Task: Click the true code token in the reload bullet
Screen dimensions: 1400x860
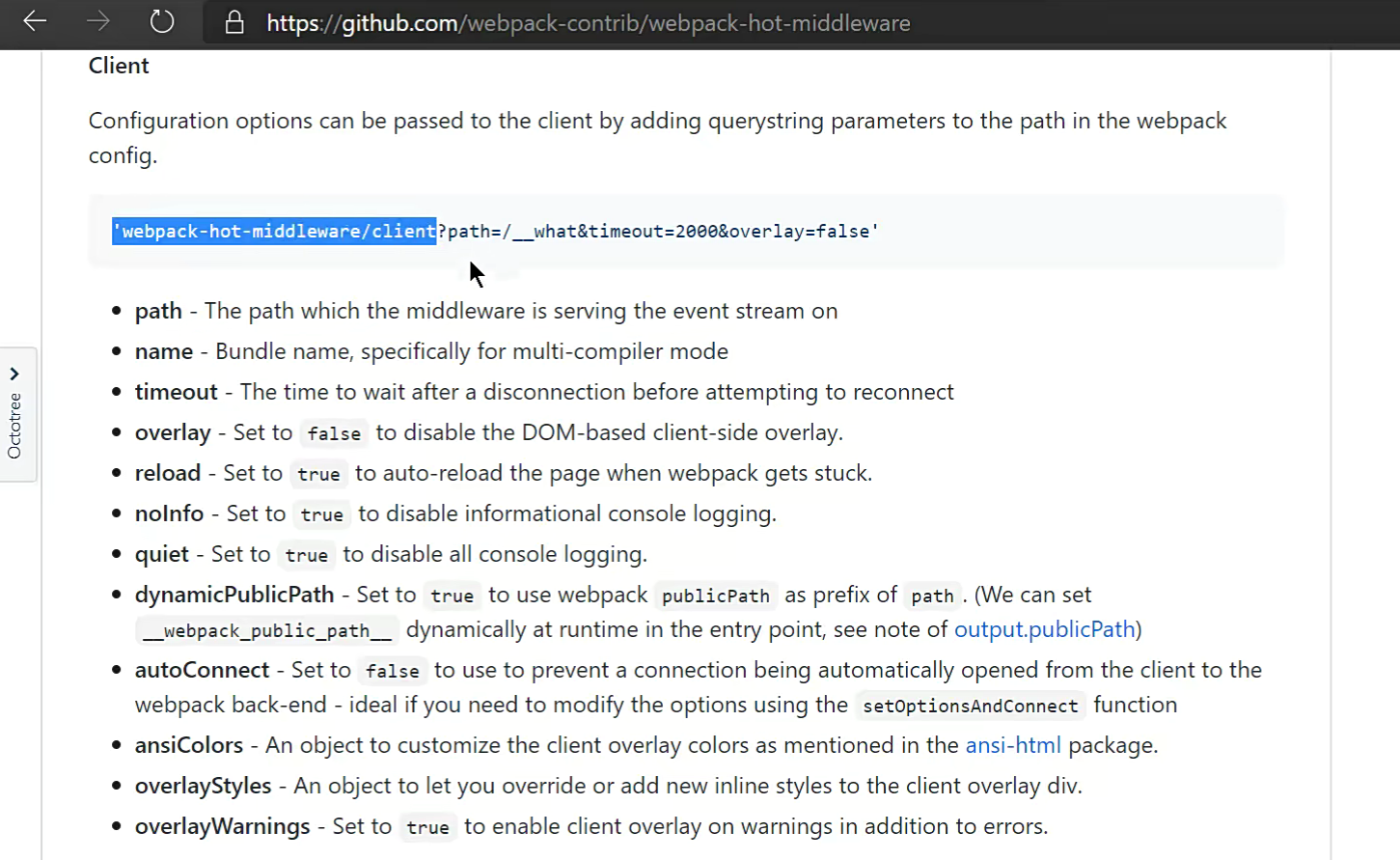Action: 318,474
